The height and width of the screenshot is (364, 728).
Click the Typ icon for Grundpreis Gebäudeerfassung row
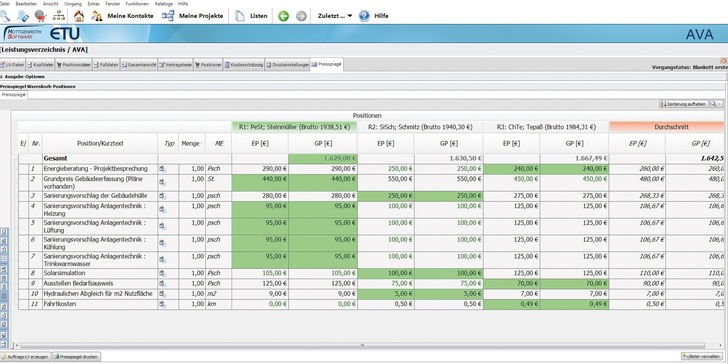click(162, 183)
